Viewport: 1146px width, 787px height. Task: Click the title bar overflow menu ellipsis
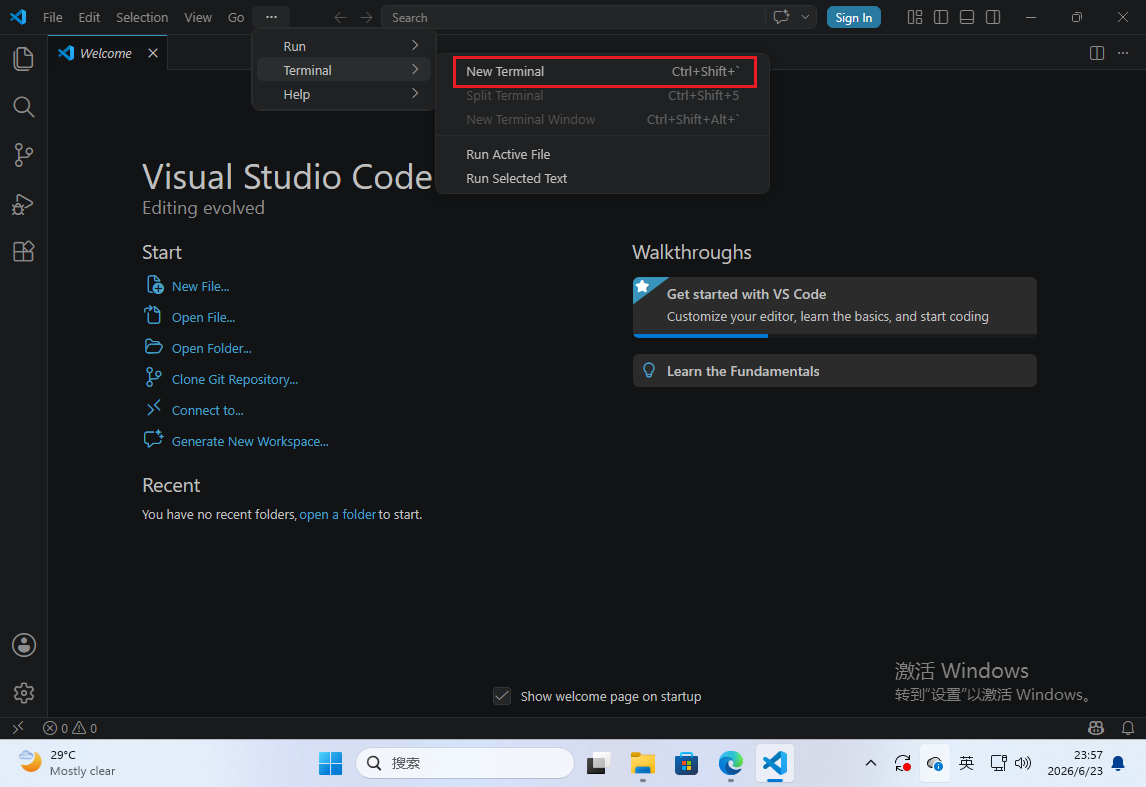click(x=271, y=17)
